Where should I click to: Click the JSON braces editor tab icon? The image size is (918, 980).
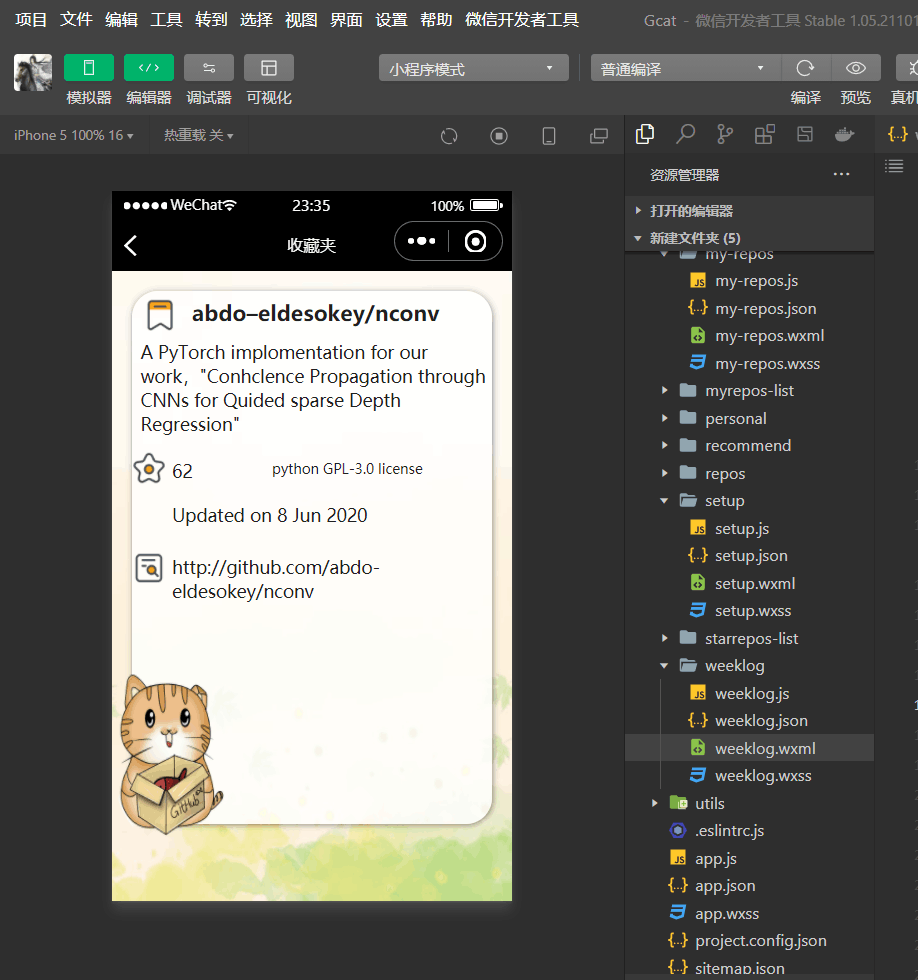click(x=897, y=133)
